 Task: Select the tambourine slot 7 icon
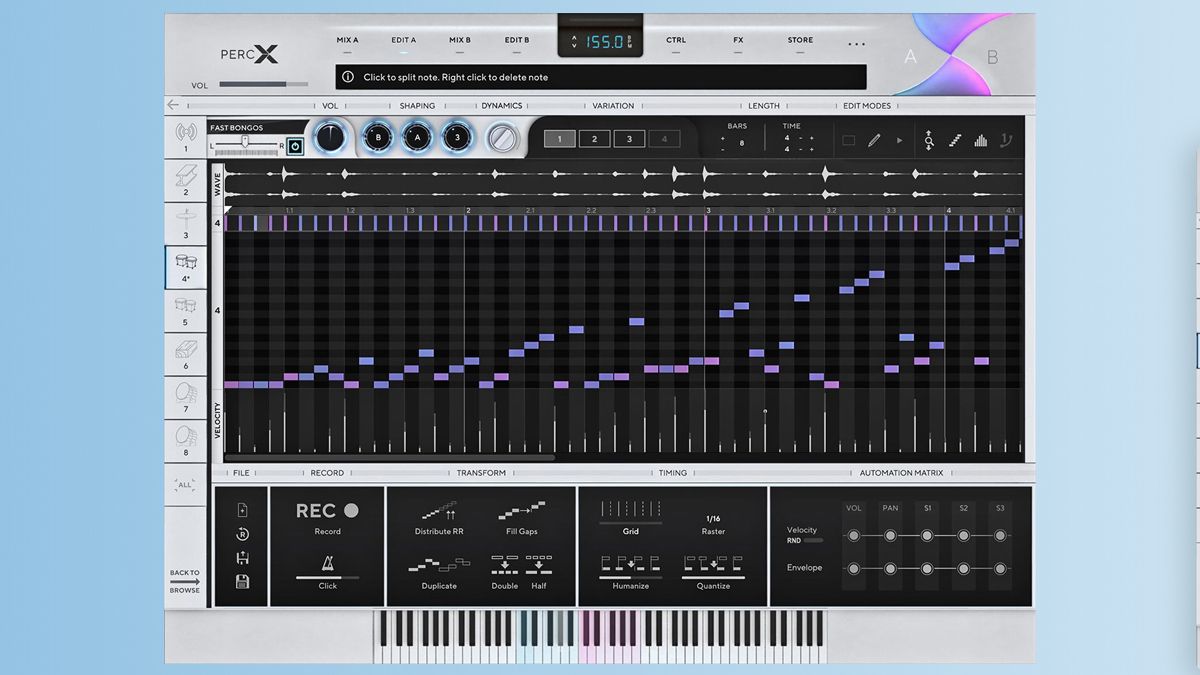[x=185, y=392]
